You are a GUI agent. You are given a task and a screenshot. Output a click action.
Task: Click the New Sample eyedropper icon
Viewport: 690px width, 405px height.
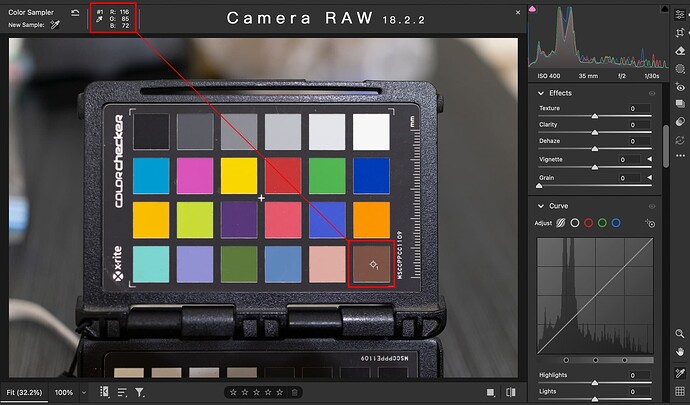pyautogui.click(x=55, y=25)
